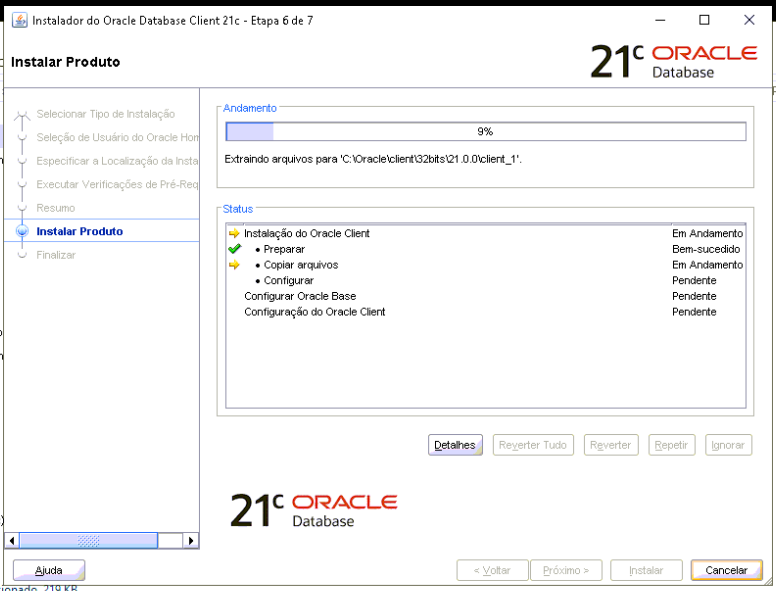776x591 pixels.
Task: Click the 9% installation progress bar
Action: click(485, 132)
